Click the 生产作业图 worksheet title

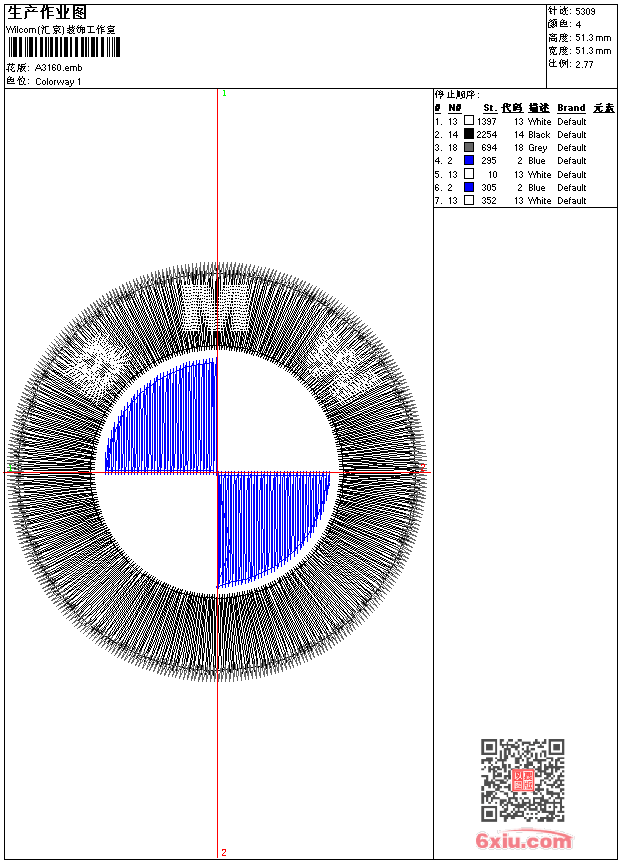click(47, 13)
